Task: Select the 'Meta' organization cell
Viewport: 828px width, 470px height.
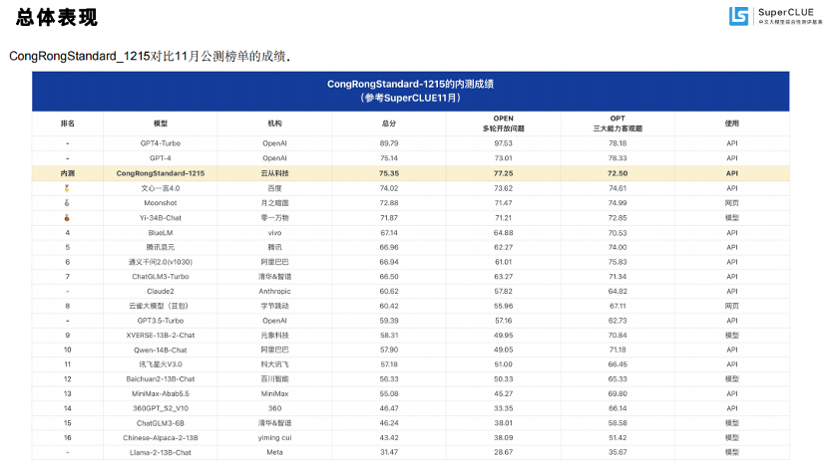Action: (275, 453)
